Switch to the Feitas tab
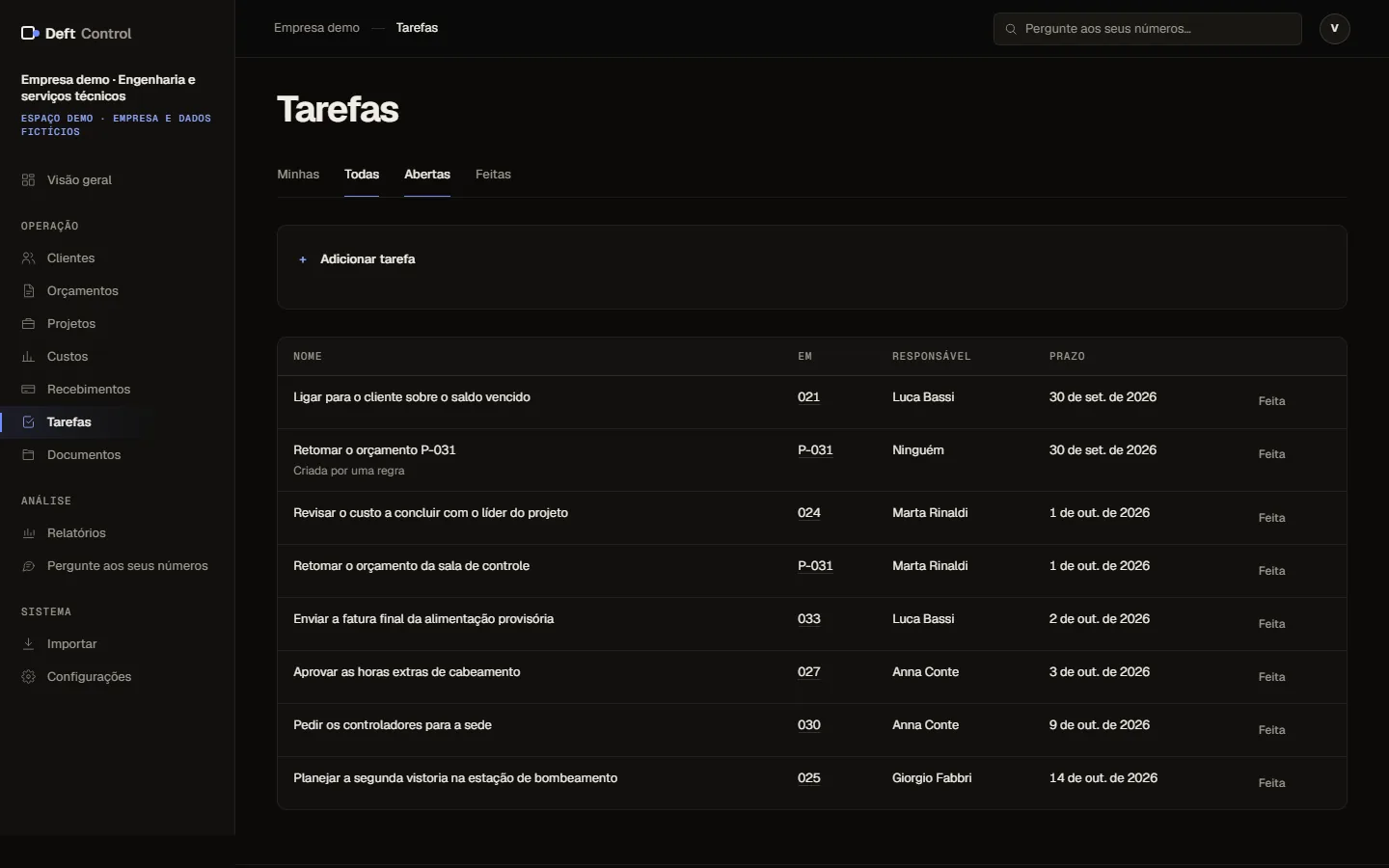 point(493,175)
